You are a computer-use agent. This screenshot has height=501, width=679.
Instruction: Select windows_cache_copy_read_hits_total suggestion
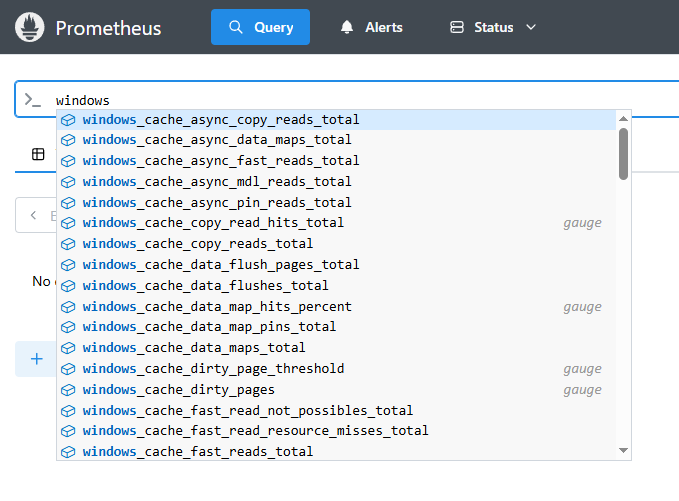coord(336,223)
